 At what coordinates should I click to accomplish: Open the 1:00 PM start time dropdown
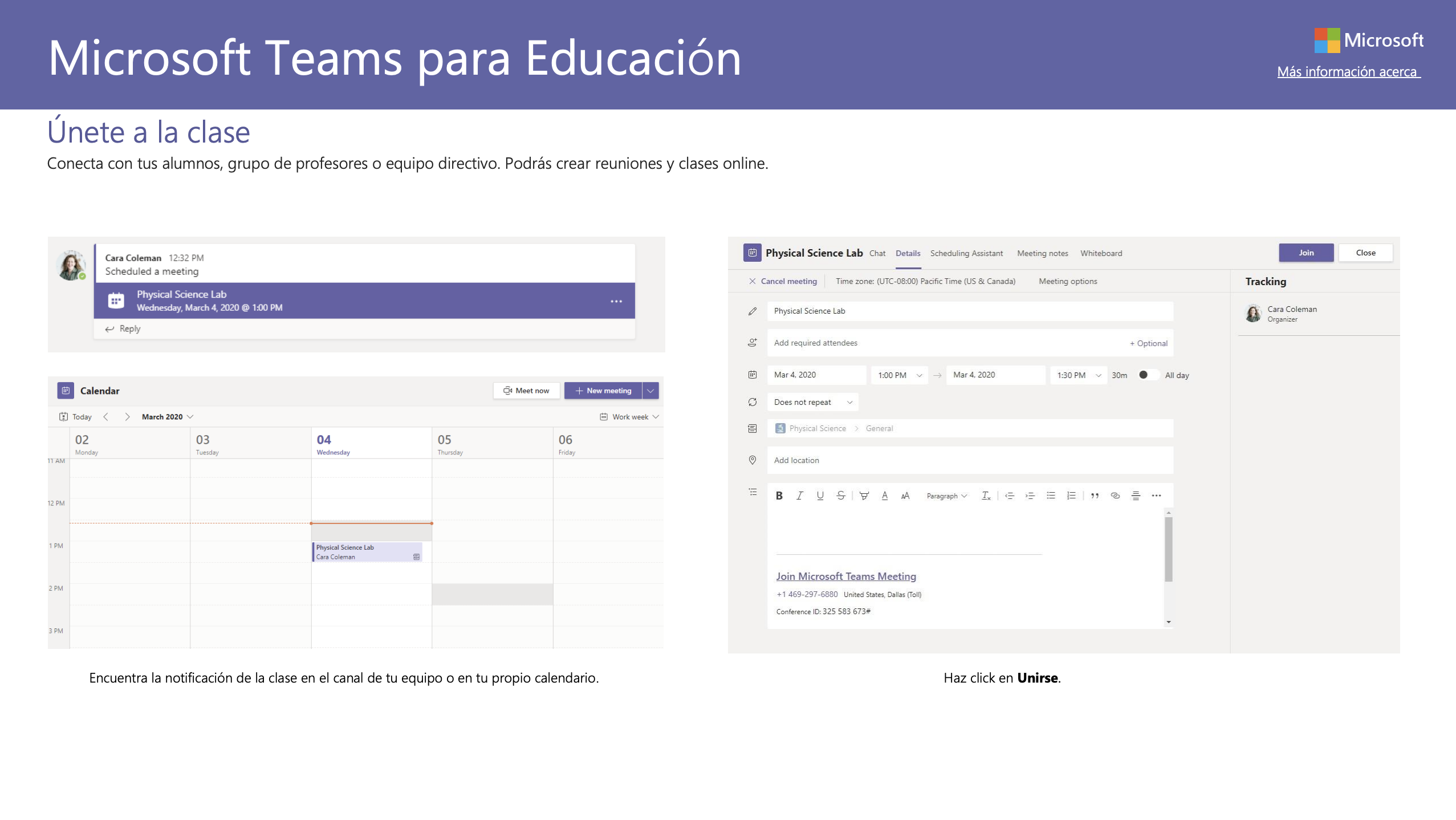point(899,375)
